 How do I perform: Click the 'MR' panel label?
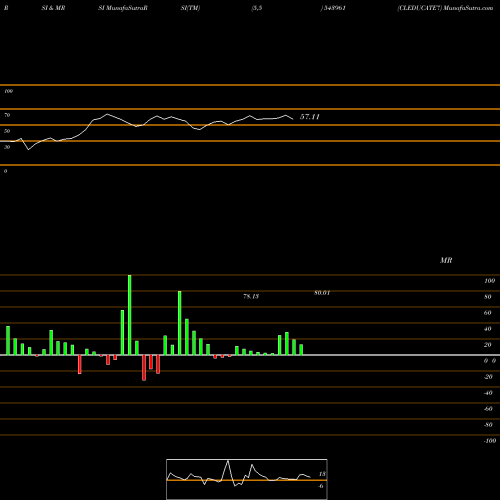(x=446, y=260)
